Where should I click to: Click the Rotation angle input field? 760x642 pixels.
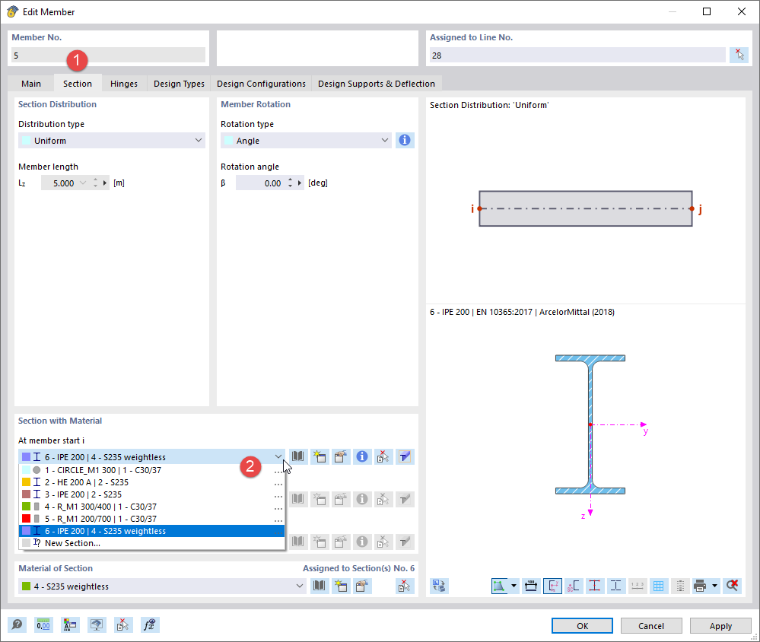pos(261,183)
